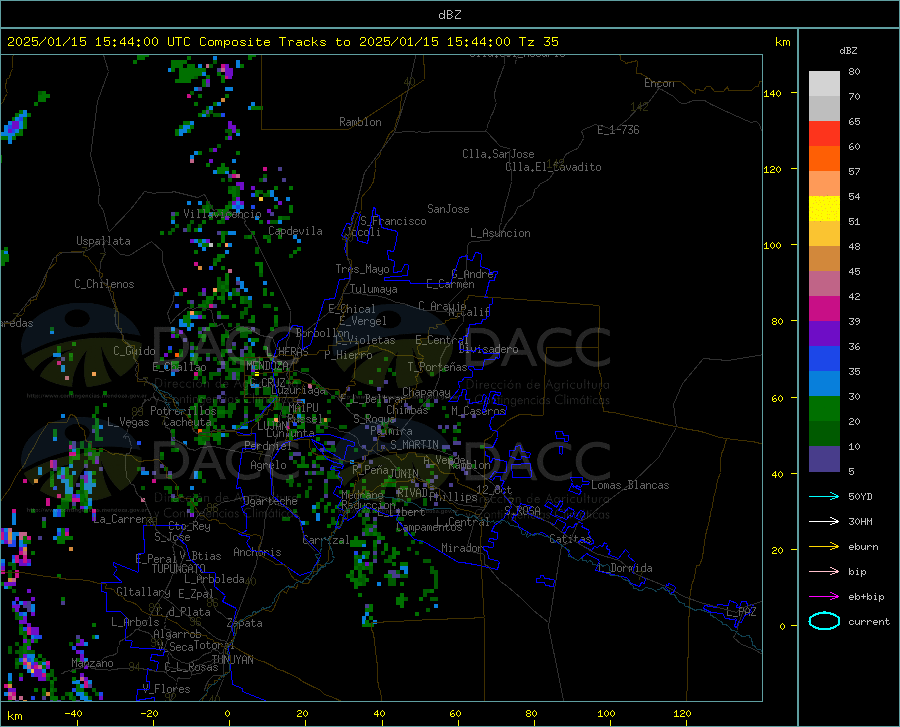Click the dBZ heading above the color scale
This screenshot has width=900, height=727.
(x=848, y=50)
